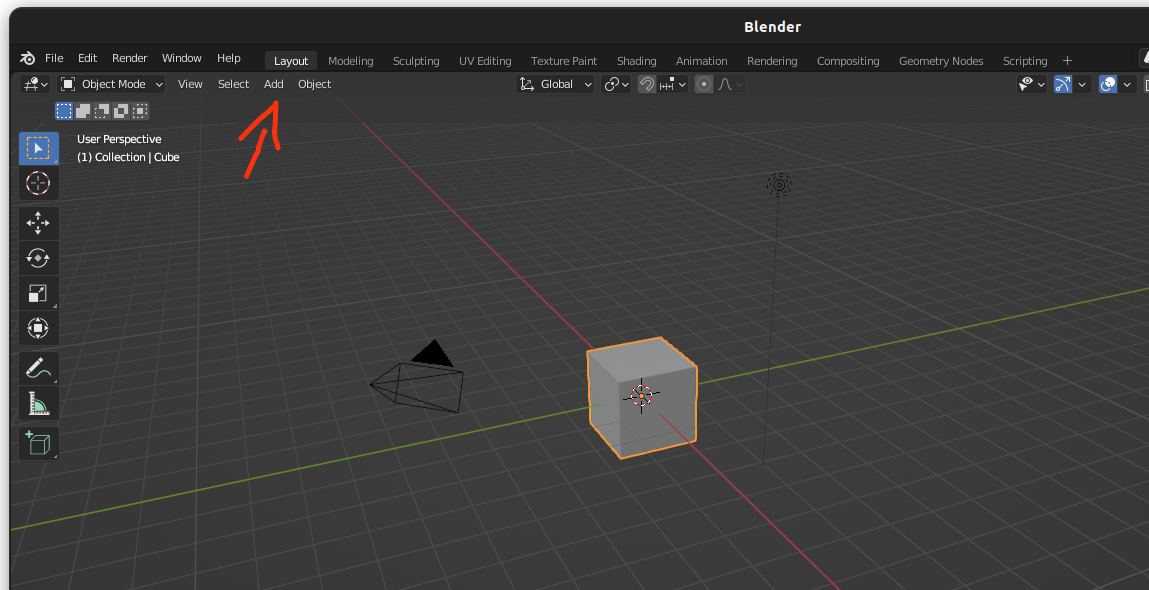Open snapping options dropdown
Screen dimensions: 1149x590
coord(672,84)
